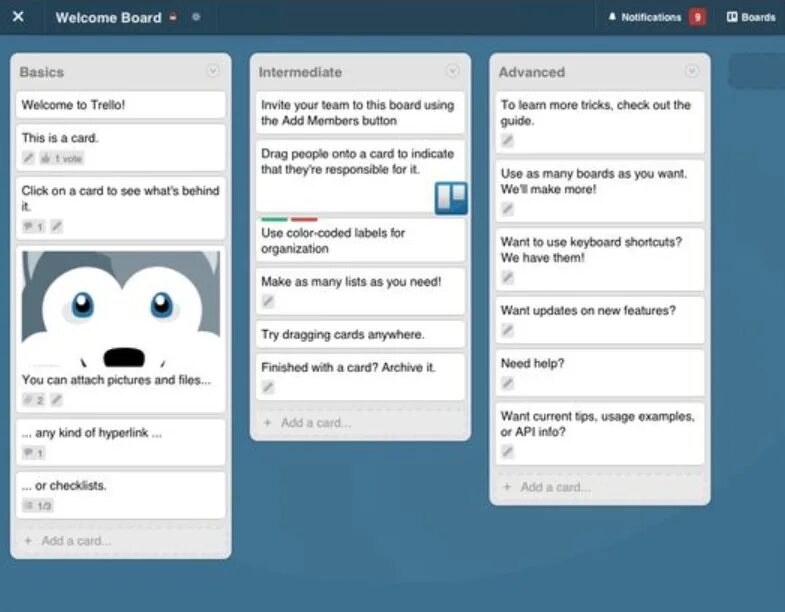Add a card to the Basics list

[x=121, y=541]
